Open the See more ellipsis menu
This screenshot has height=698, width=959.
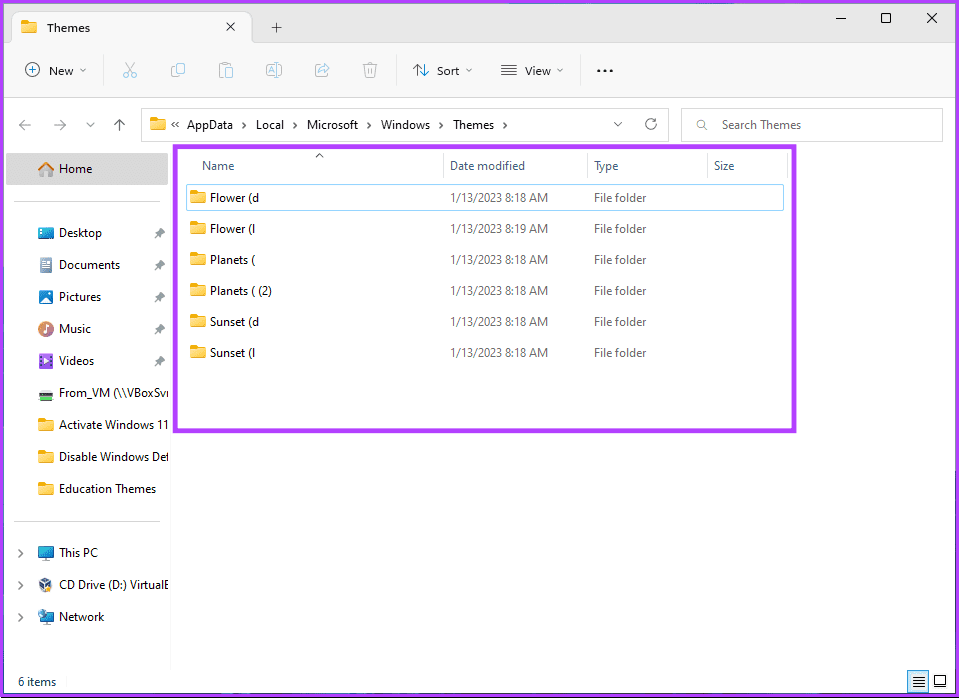coord(605,70)
